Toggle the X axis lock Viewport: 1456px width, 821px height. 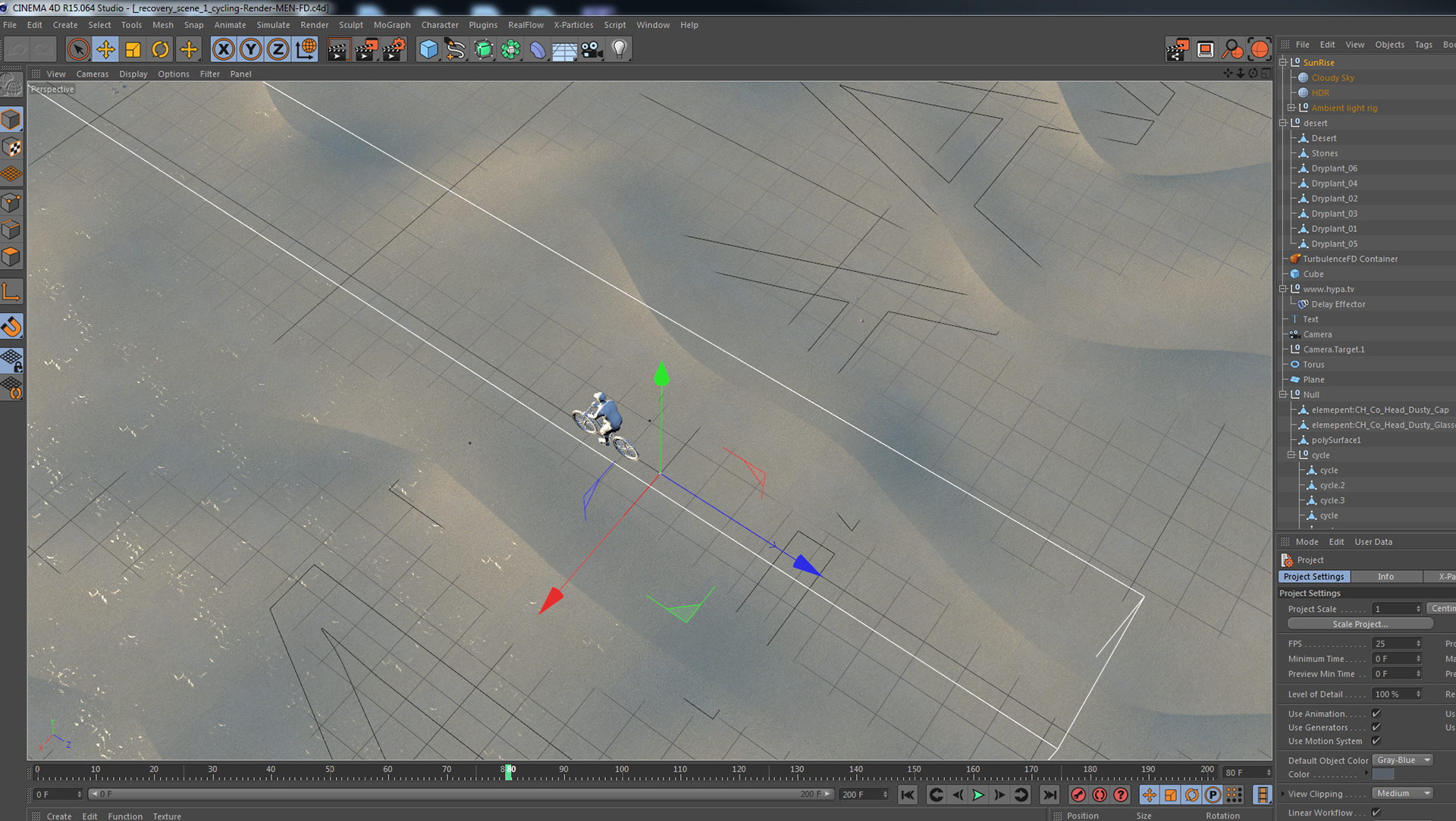click(223, 50)
